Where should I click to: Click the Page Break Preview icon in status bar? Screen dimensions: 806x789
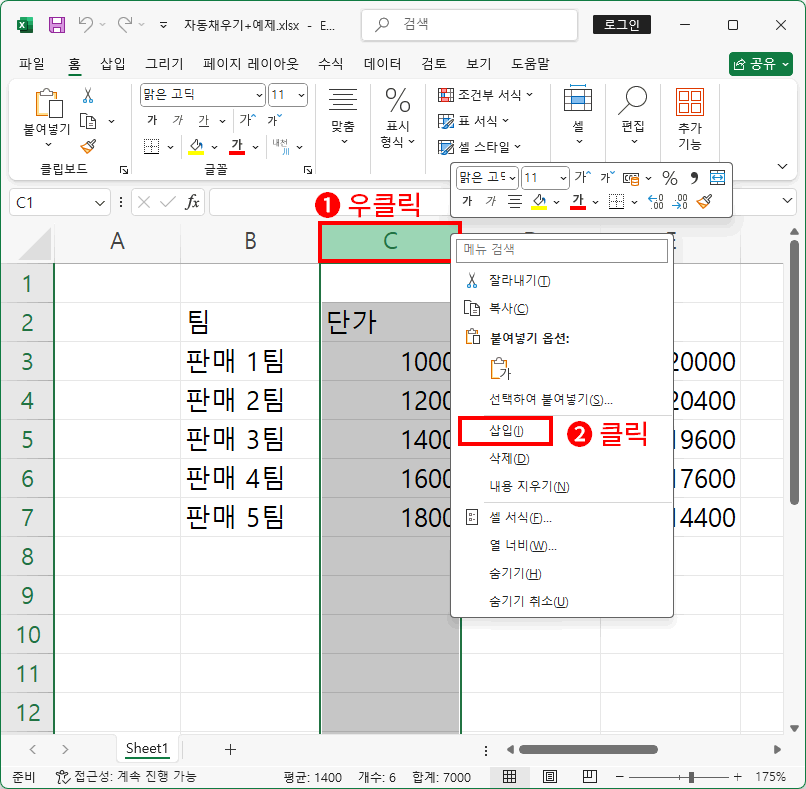[x=589, y=776]
